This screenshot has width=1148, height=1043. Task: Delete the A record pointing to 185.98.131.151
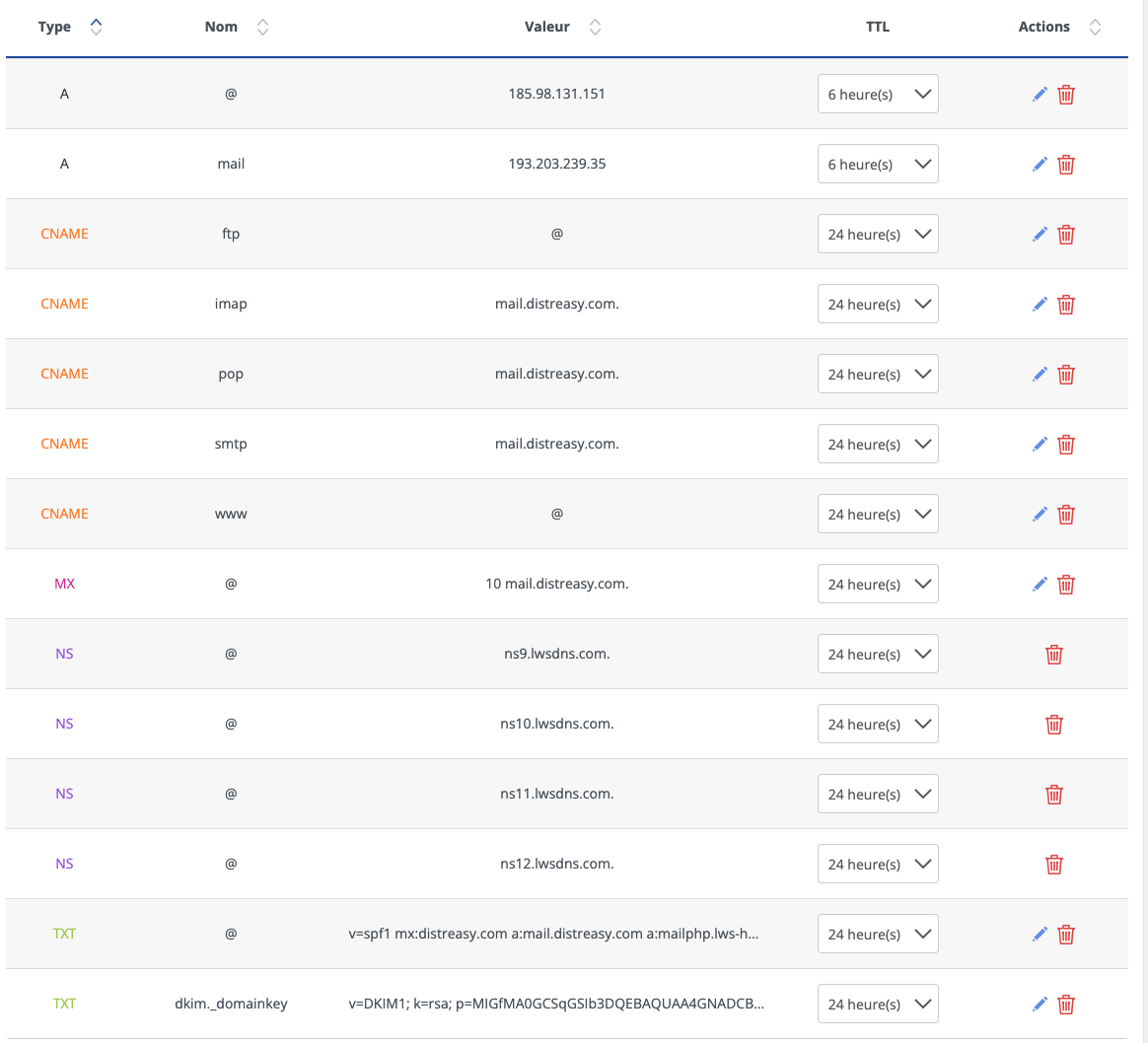click(x=1066, y=95)
